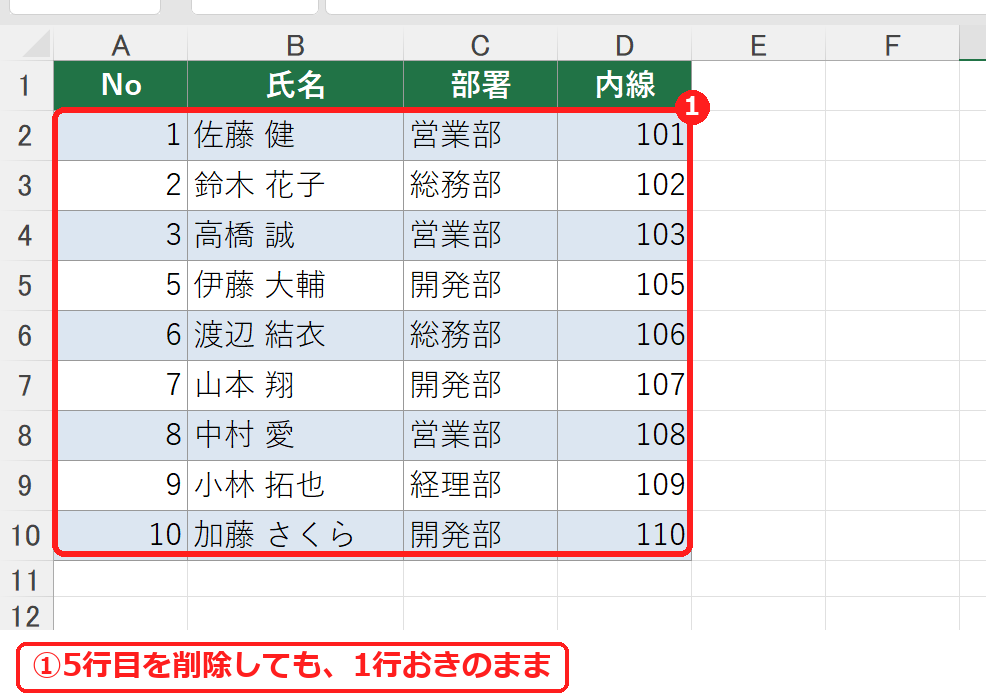Screen dimensions: 986x700
Task: Select extension cell 103
Action: pyautogui.click(x=624, y=236)
